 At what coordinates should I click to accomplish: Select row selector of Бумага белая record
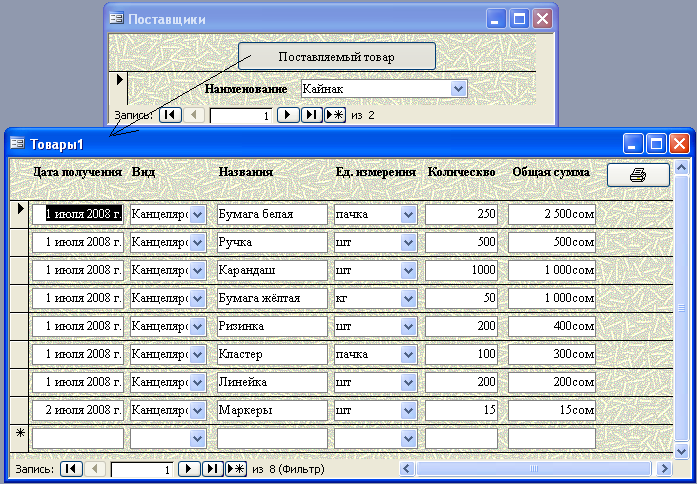pos(19,214)
